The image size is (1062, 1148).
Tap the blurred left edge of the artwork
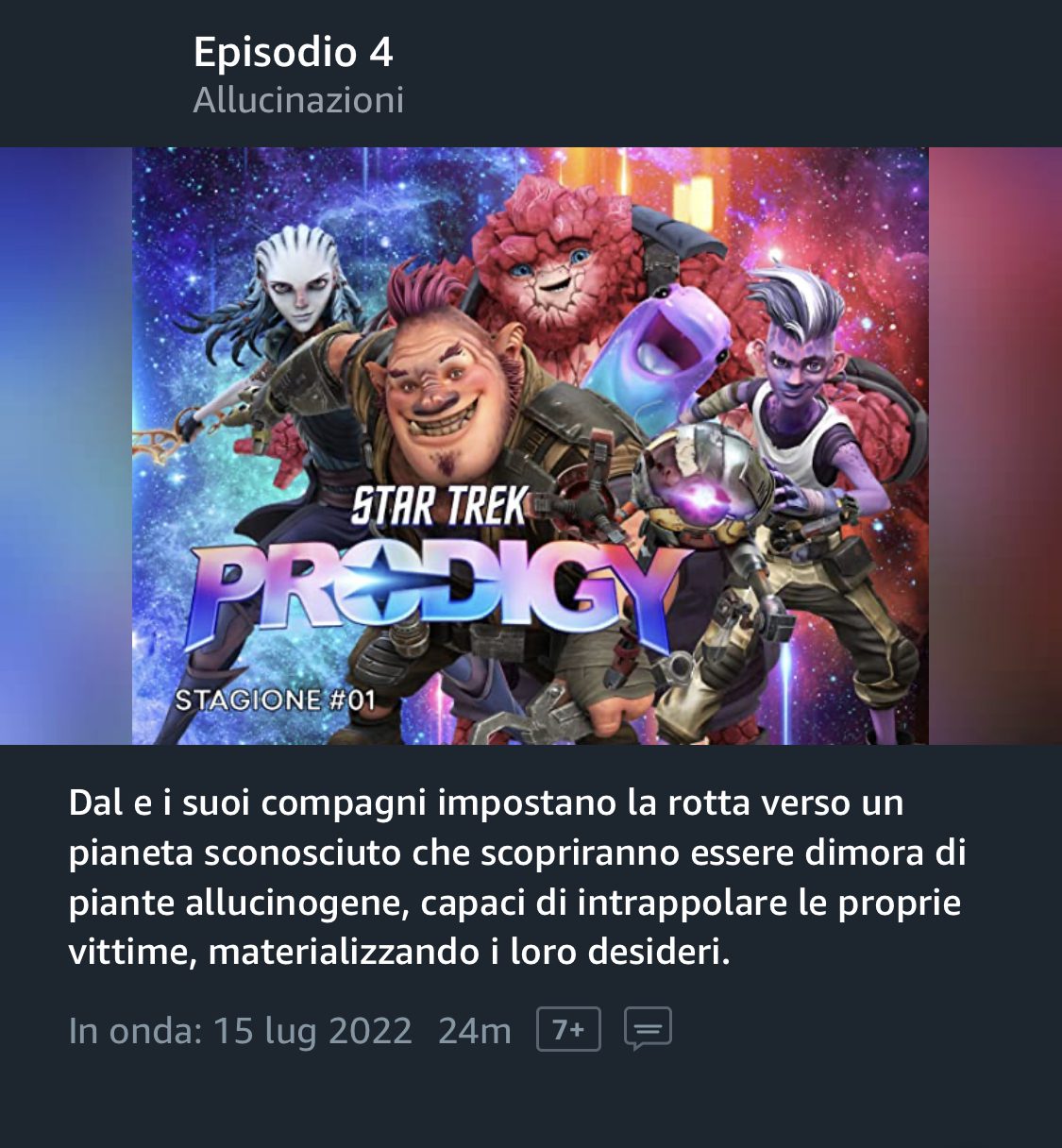point(66,446)
